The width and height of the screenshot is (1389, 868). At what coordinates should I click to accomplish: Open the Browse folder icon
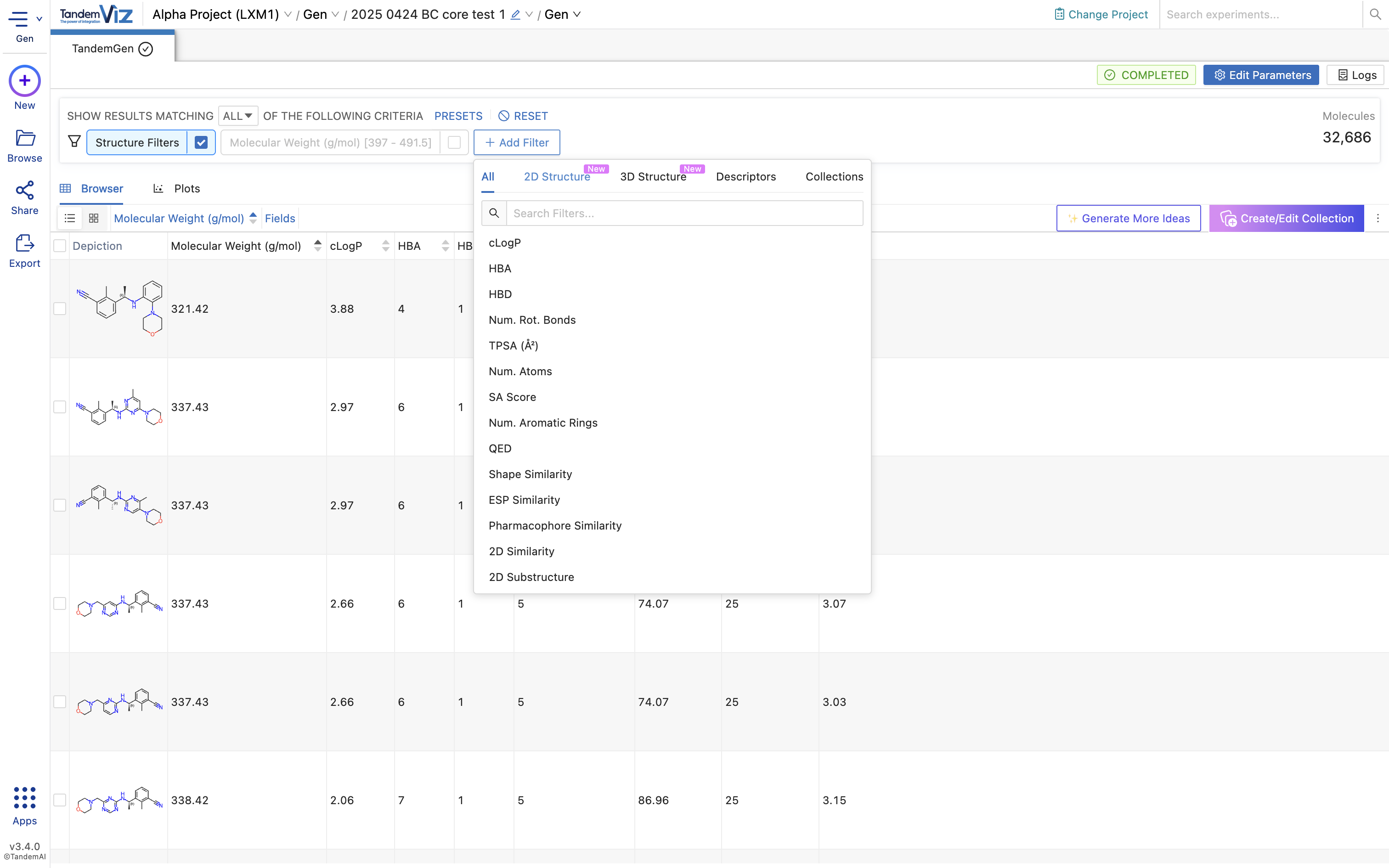(25, 138)
